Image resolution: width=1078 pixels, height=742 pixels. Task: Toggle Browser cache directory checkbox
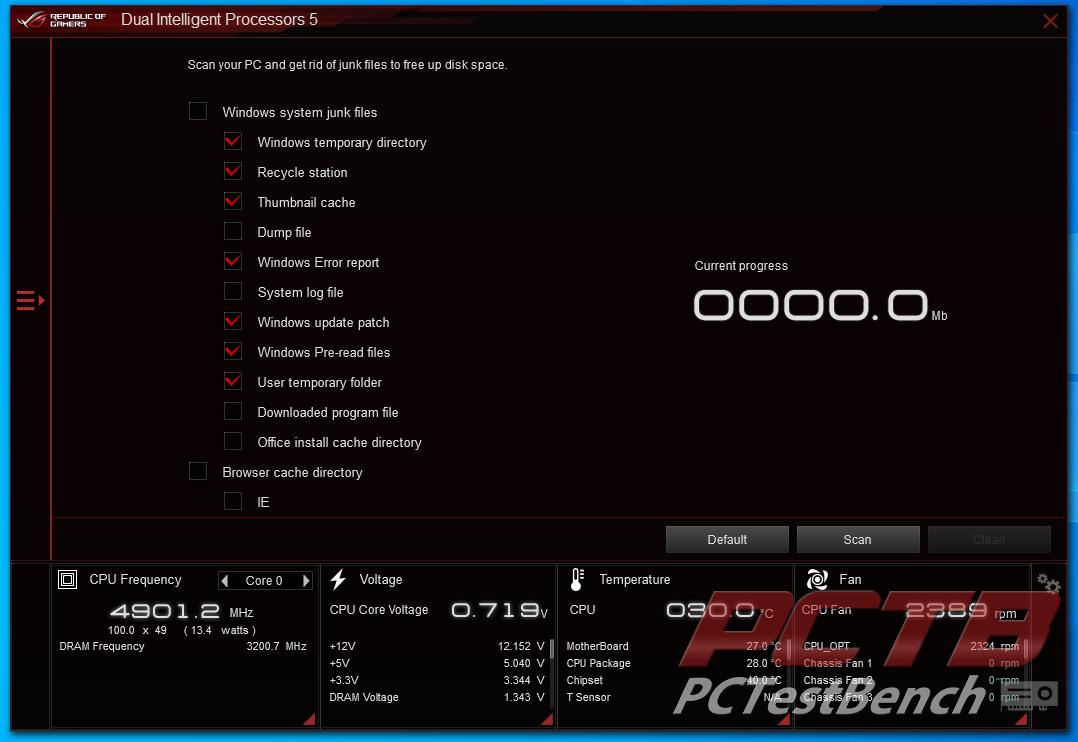[198, 471]
